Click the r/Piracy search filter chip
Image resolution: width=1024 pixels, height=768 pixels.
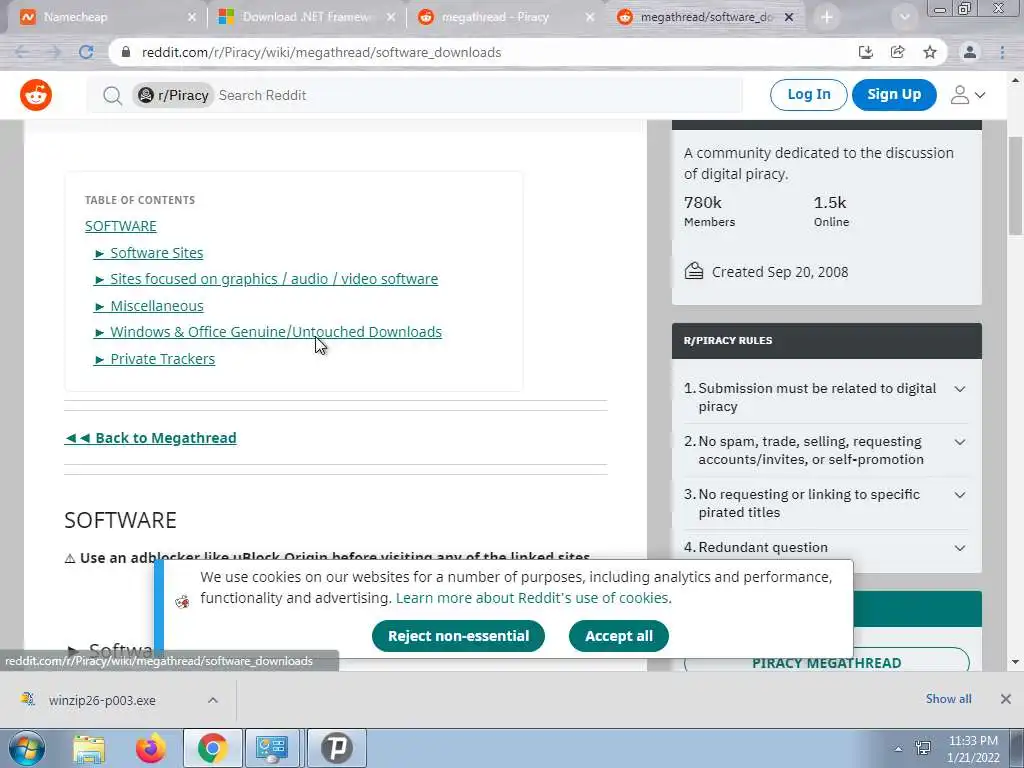click(173, 95)
